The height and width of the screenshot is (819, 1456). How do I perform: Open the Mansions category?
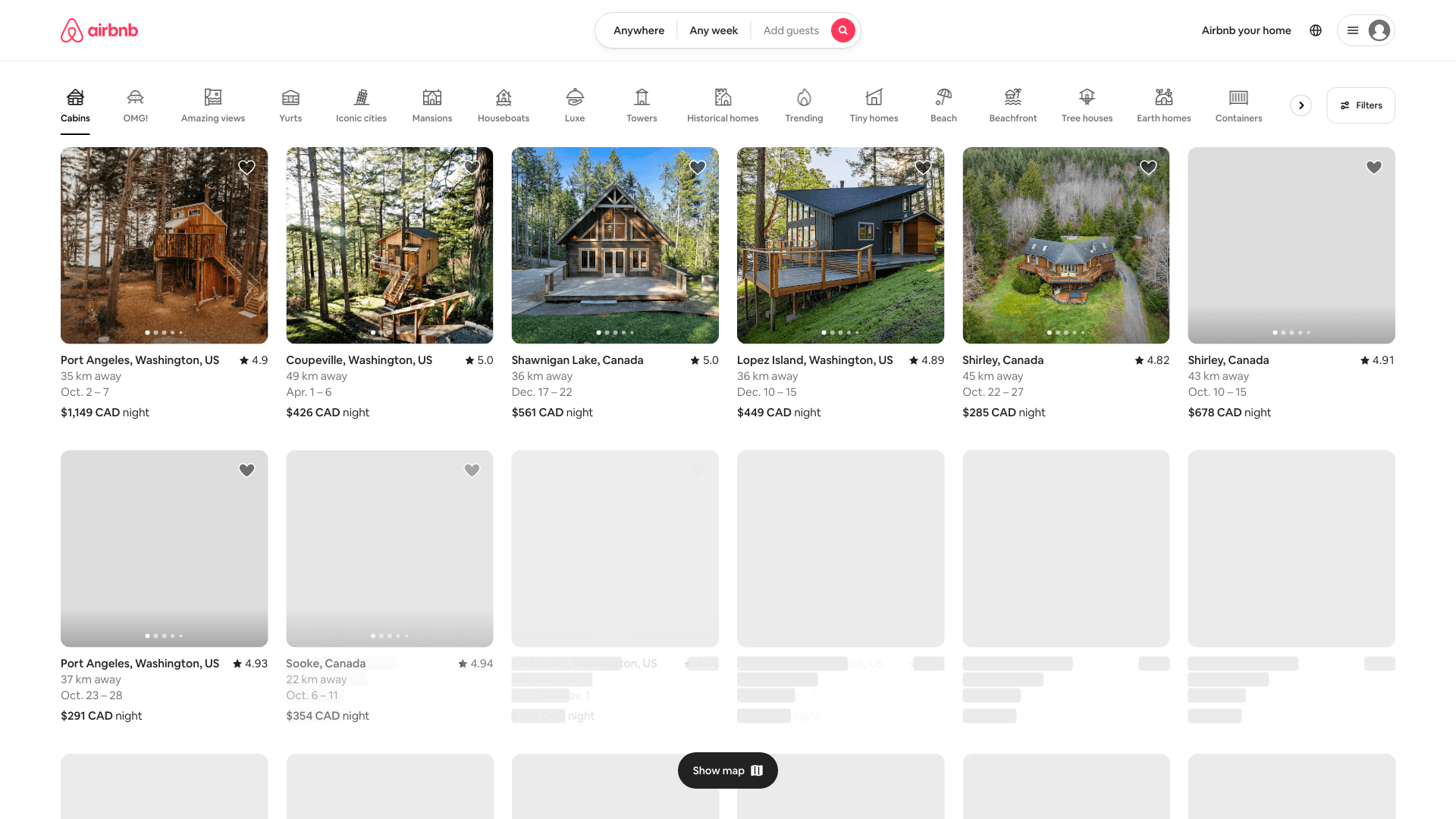[x=432, y=106]
